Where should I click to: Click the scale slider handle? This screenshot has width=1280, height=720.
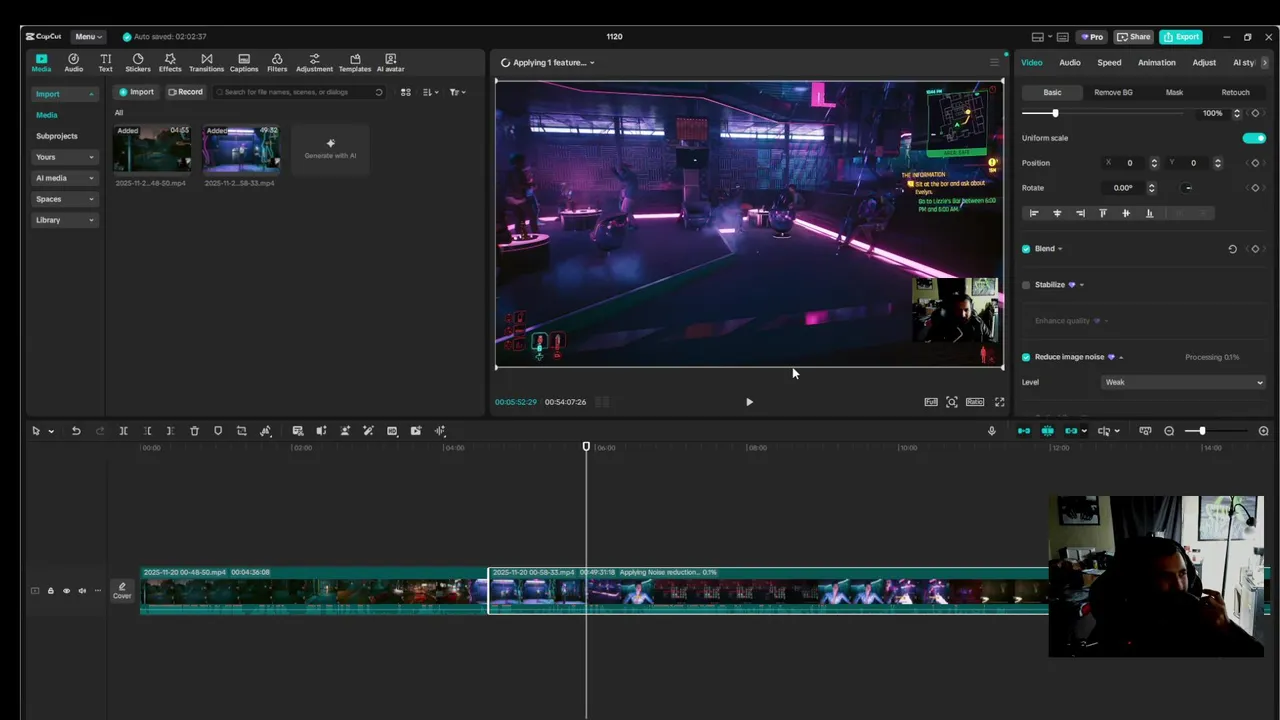coord(1055,113)
